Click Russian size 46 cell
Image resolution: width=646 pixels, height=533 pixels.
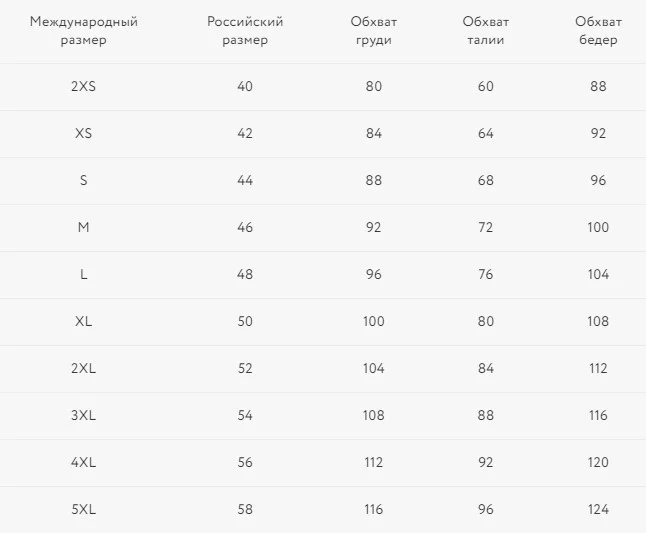coord(245,227)
